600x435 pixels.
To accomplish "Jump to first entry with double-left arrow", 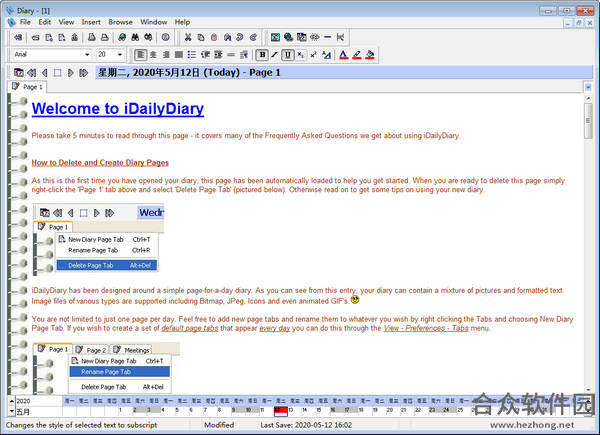I will [31, 72].
